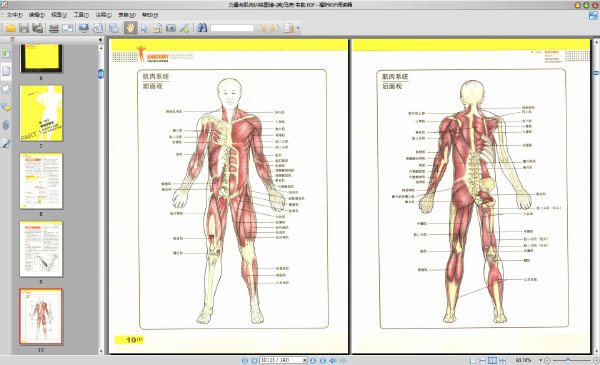Open the Comments speech-bubble panel in the sidebar
Image resolution: width=600 pixels, height=365 pixels.
(x=6, y=107)
